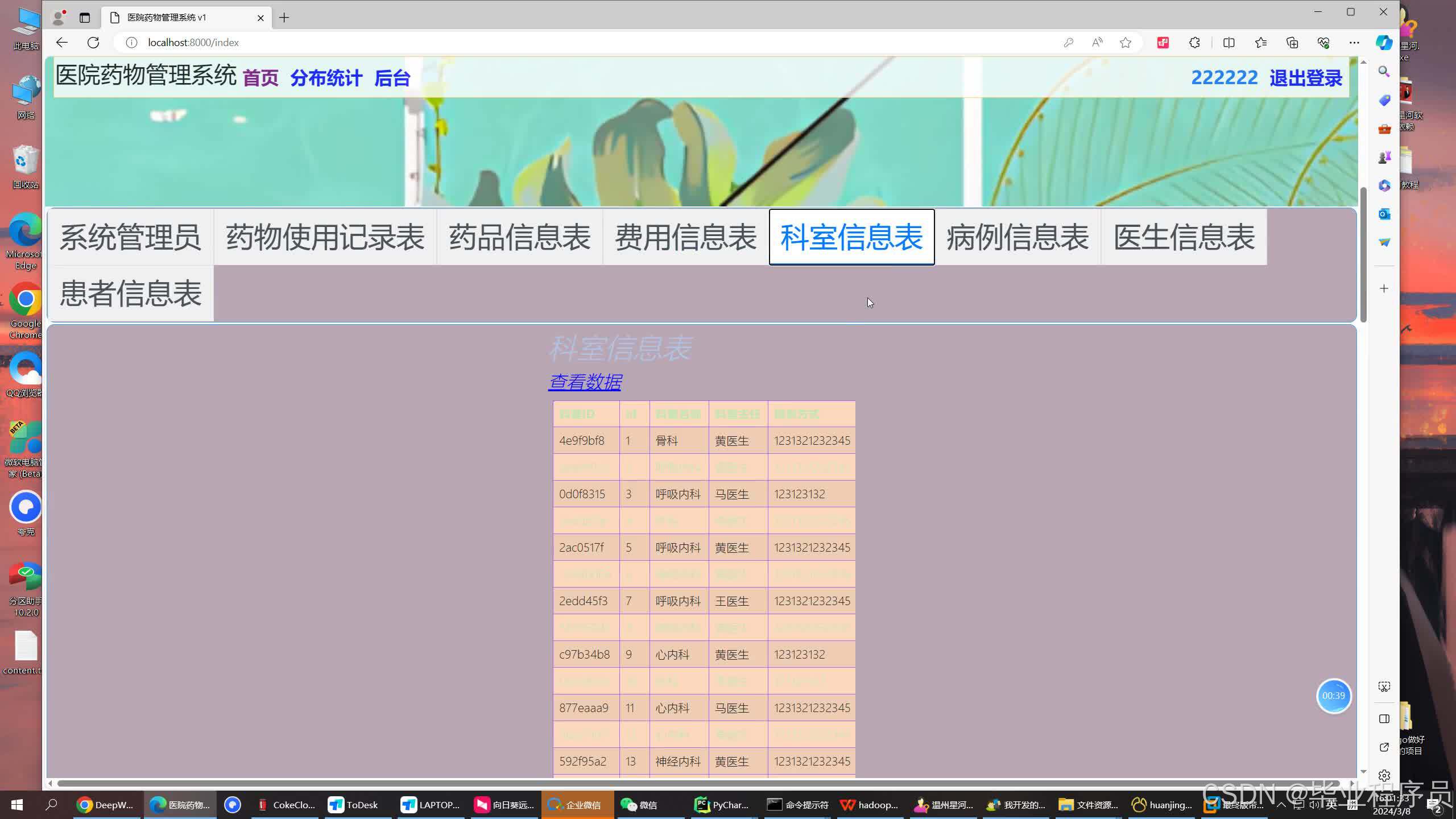Select the 患者信息表 tab

click(131, 293)
